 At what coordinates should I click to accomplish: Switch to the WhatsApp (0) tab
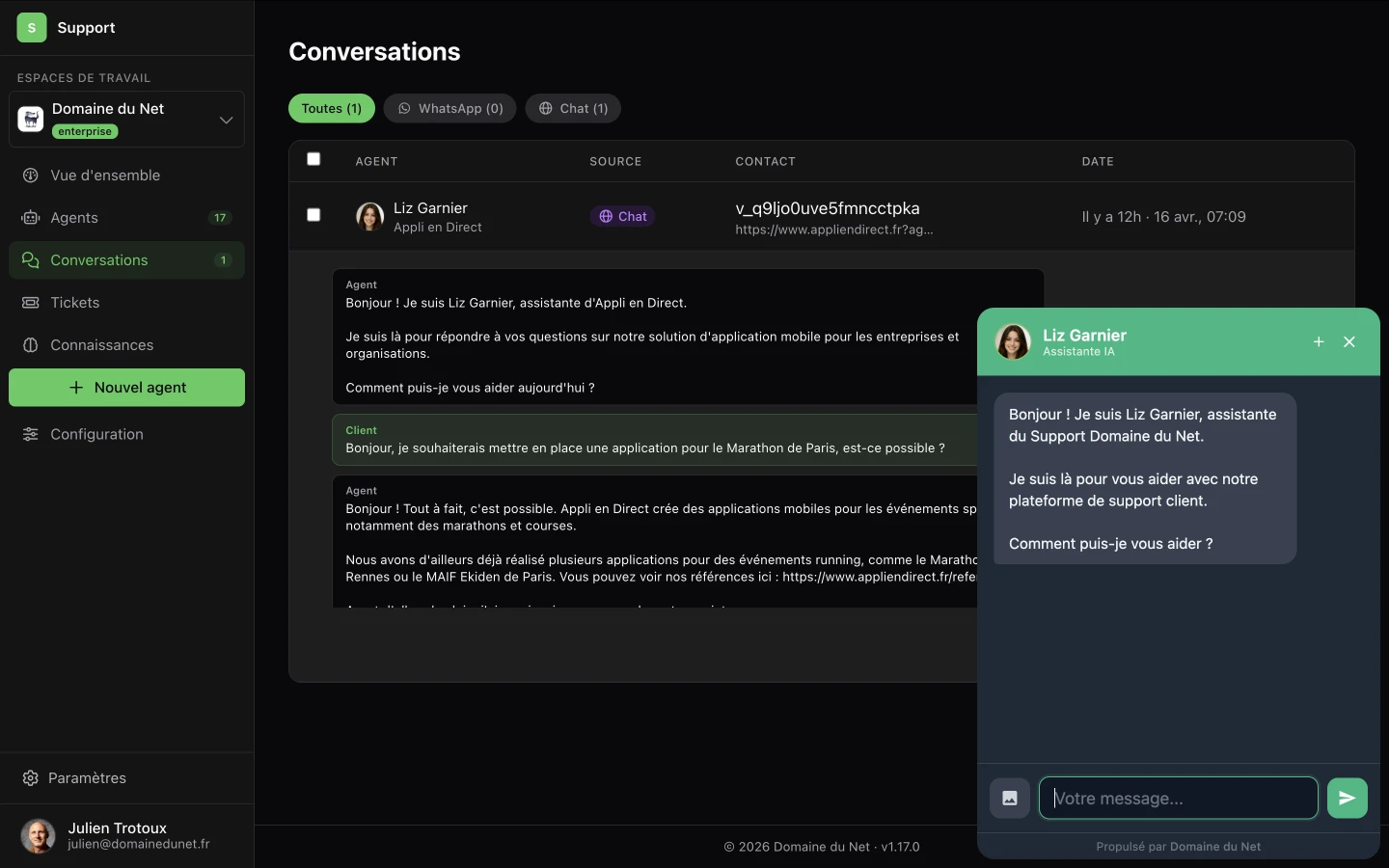click(x=449, y=108)
